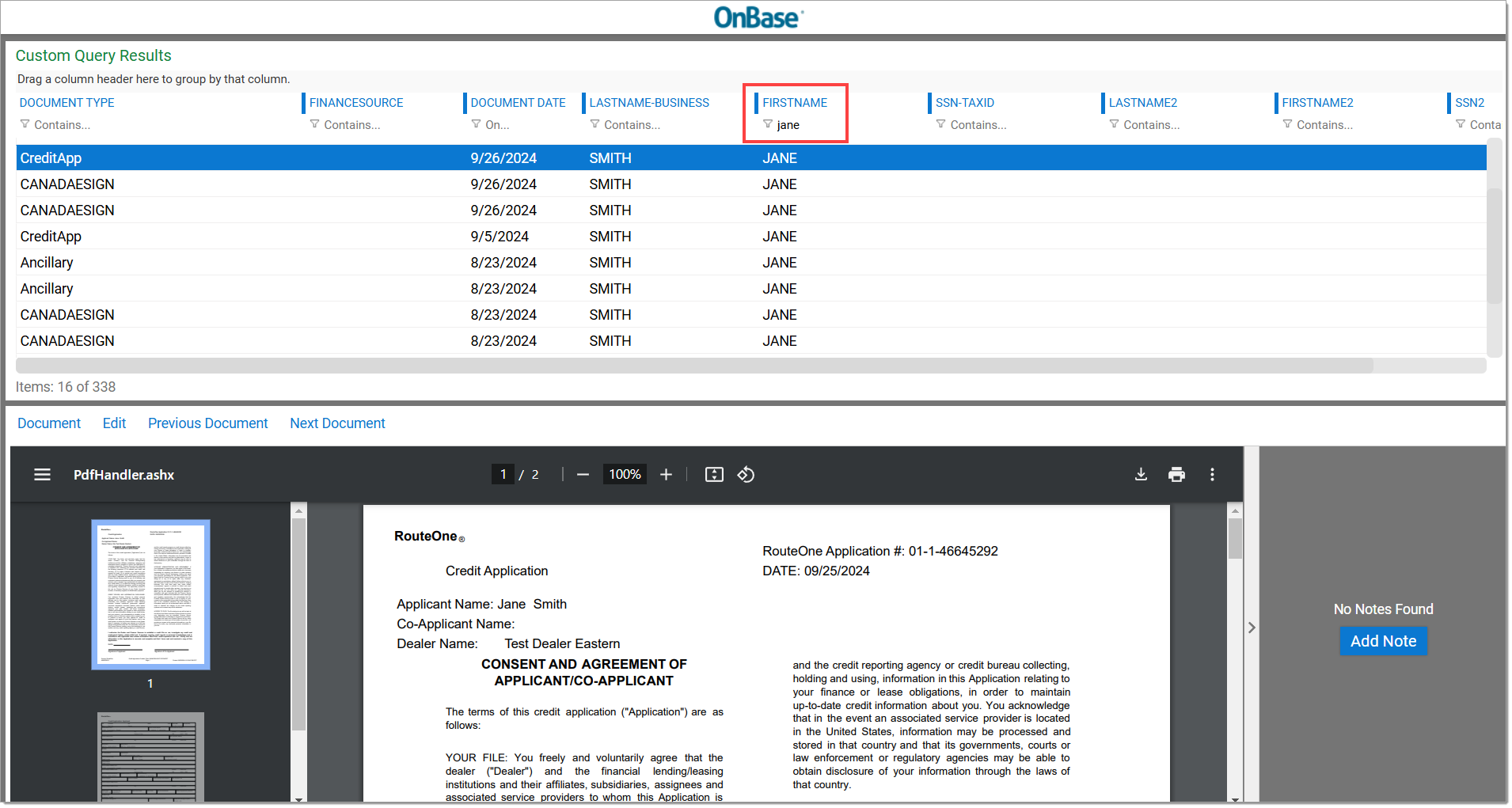This screenshot has height=808, width=1512.
Task: Rotate the PDF using the rotate icon
Action: tap(746, 475)
